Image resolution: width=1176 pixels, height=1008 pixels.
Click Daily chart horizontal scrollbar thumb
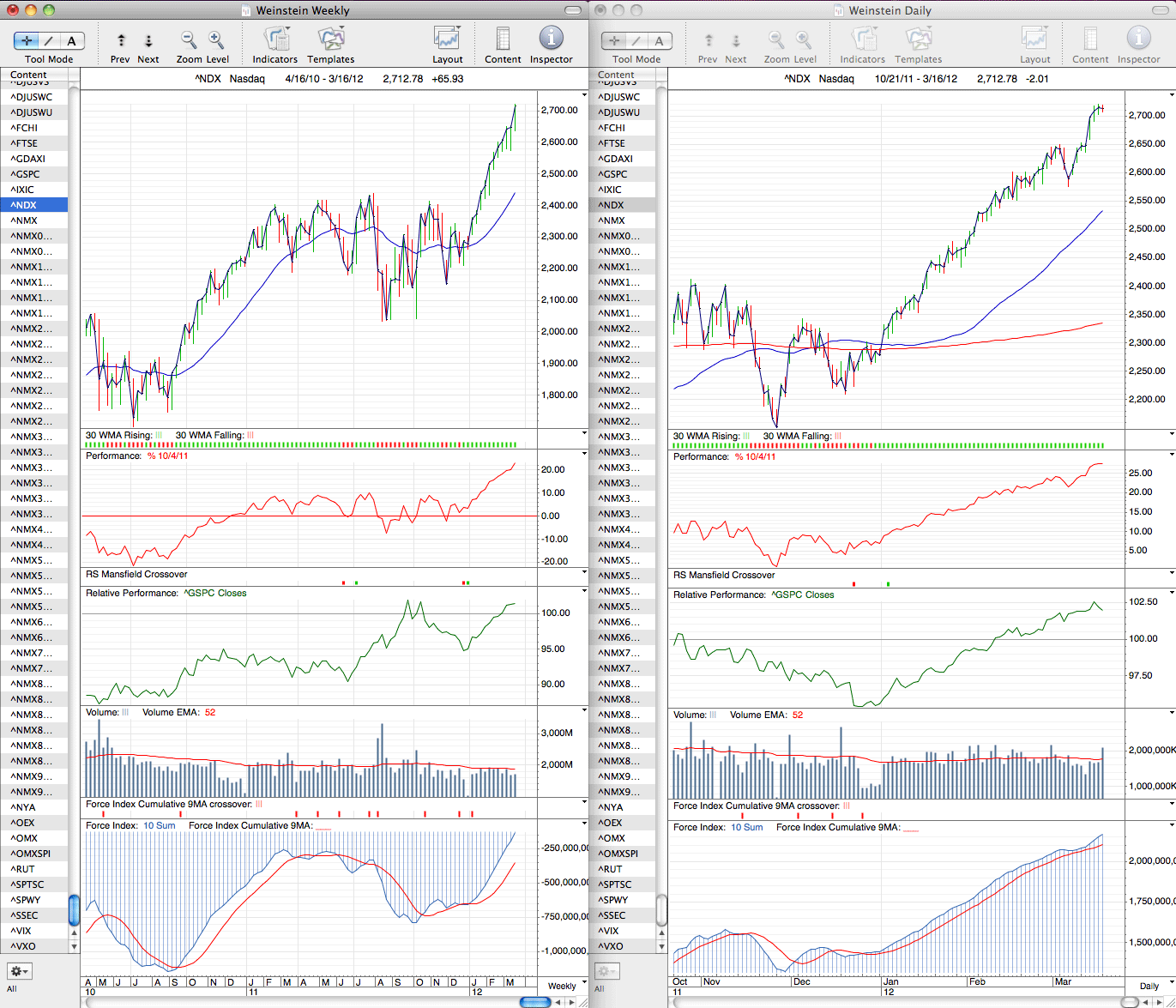[x=1131, y=1002]
